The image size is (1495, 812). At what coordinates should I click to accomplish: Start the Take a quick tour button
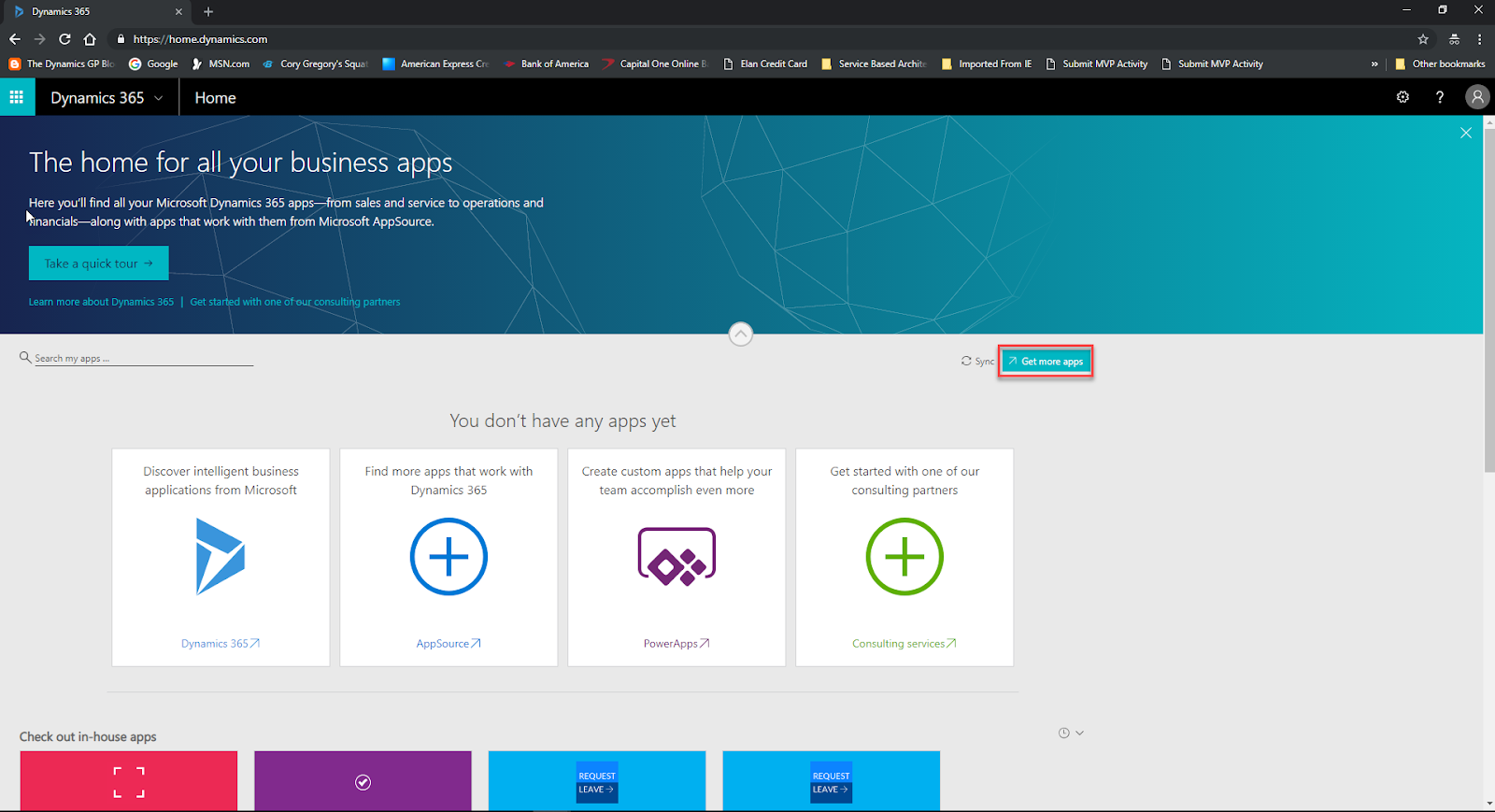pyautogui.click(x=99, y=264)
